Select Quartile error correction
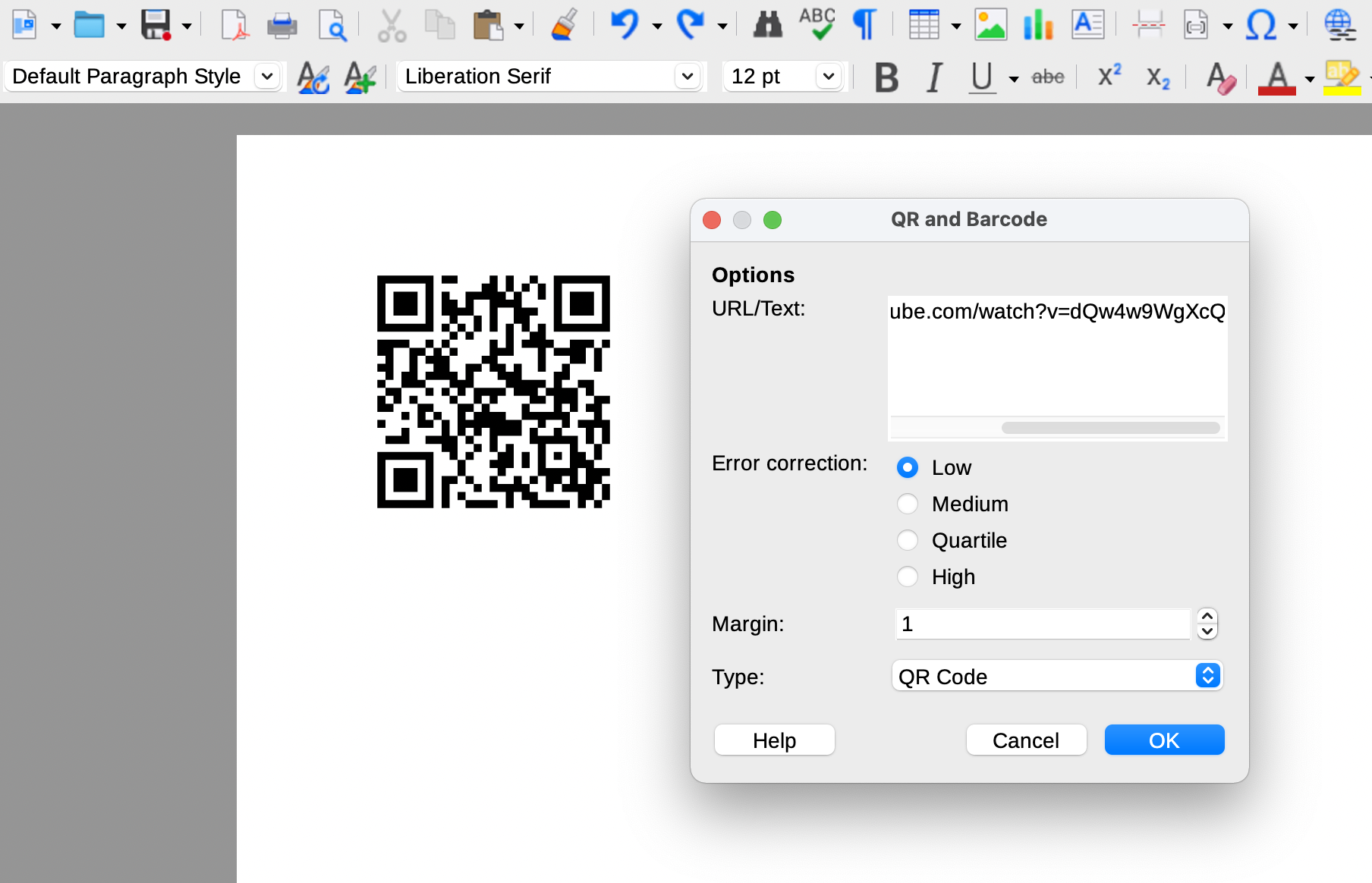This screenshot has height=883, width=1372. (x=908, y=540)
